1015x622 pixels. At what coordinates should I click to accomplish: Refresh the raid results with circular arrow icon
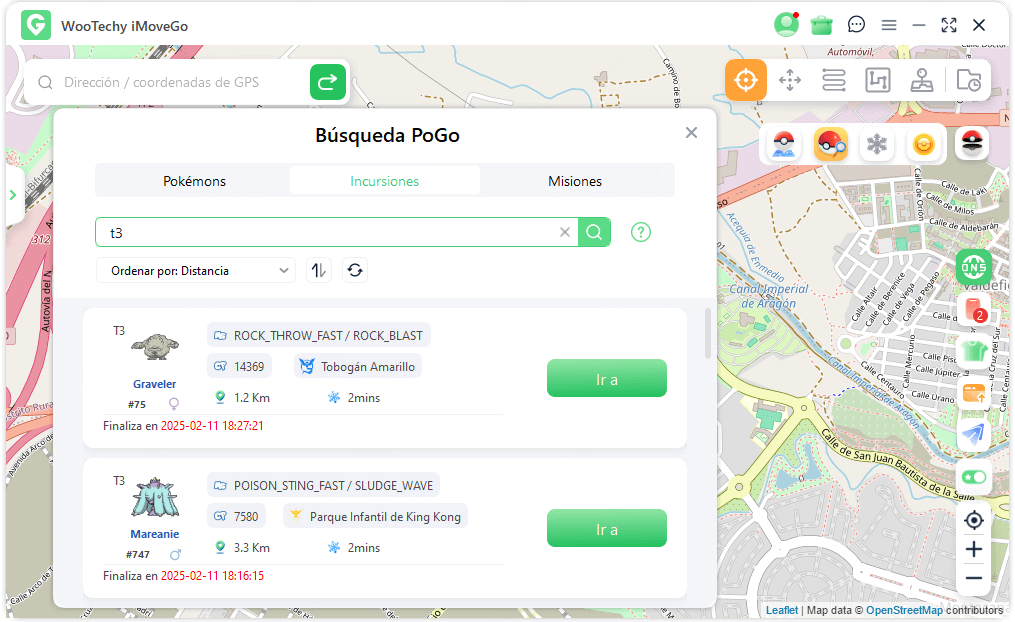355,270
